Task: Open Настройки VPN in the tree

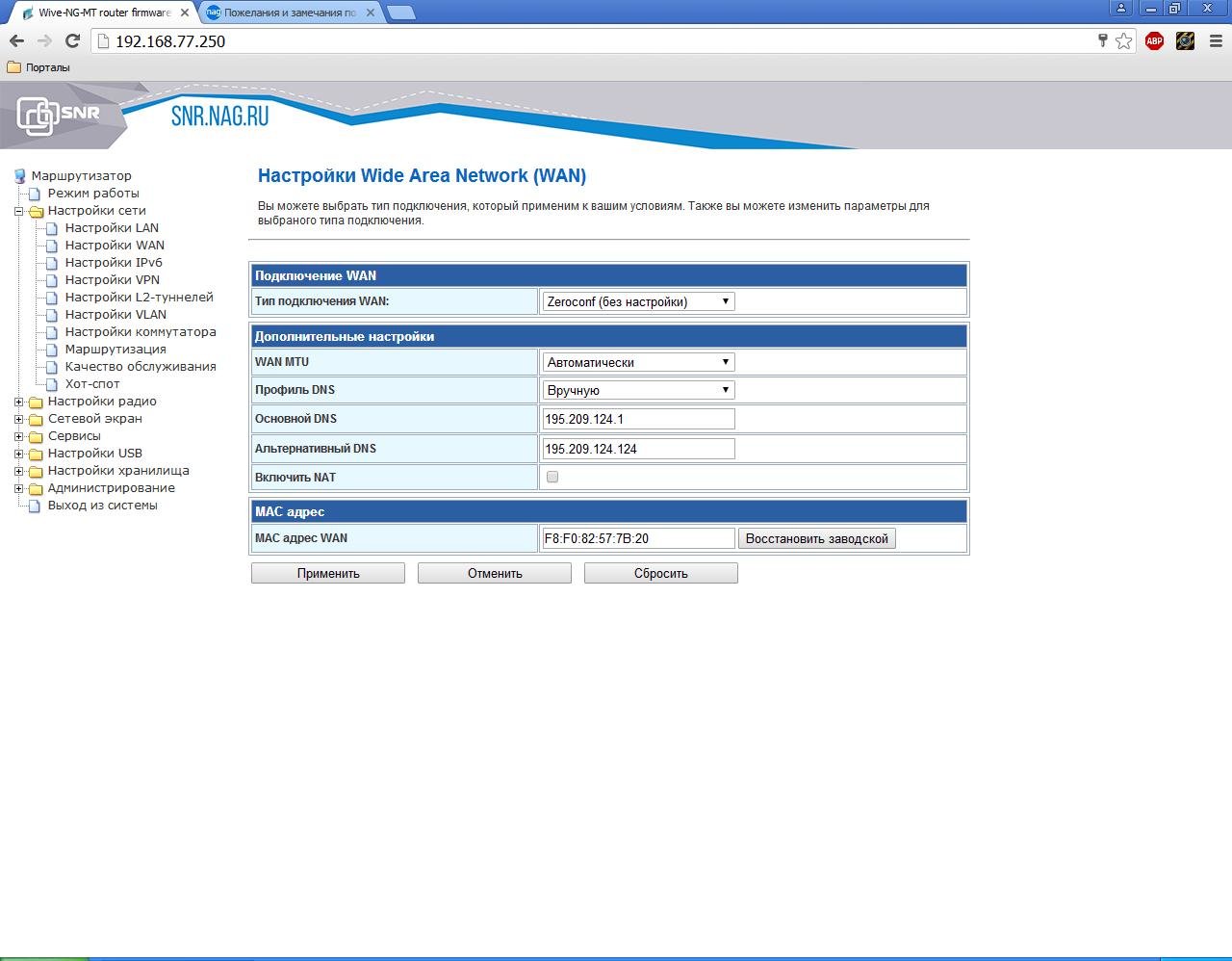Action: (113, 280)
